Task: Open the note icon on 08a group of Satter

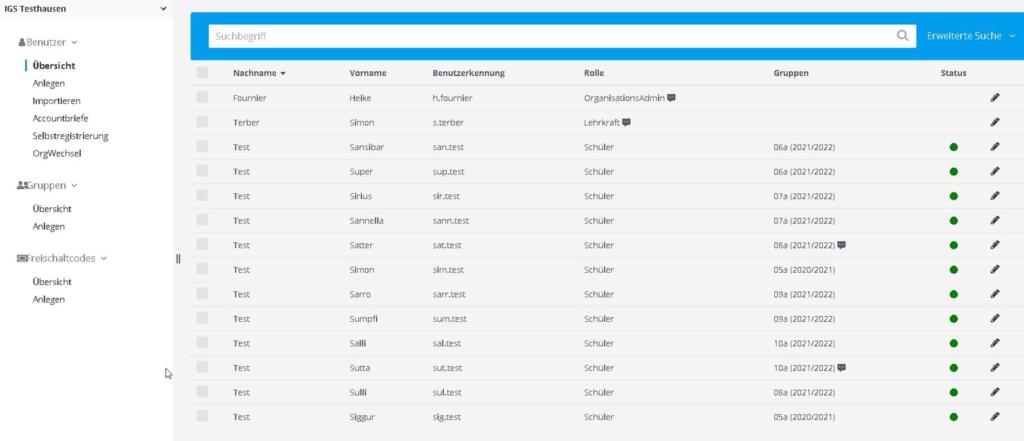Action: point(842,245)
